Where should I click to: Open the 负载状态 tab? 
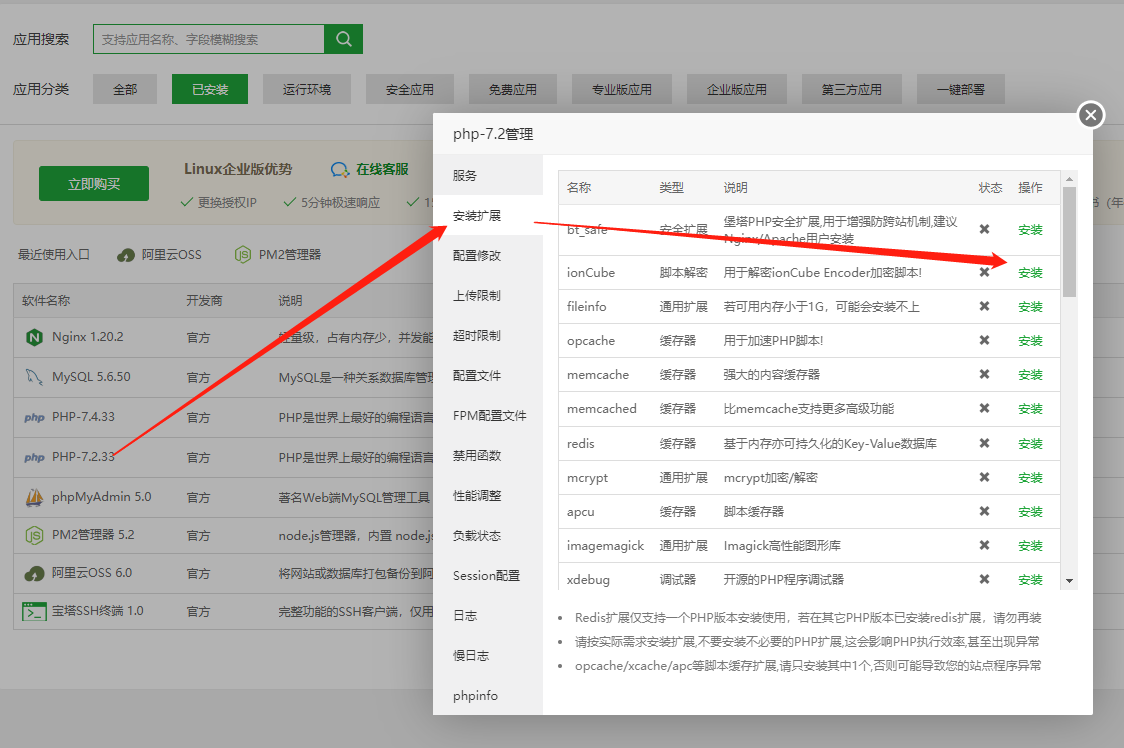tap(487, 536)
